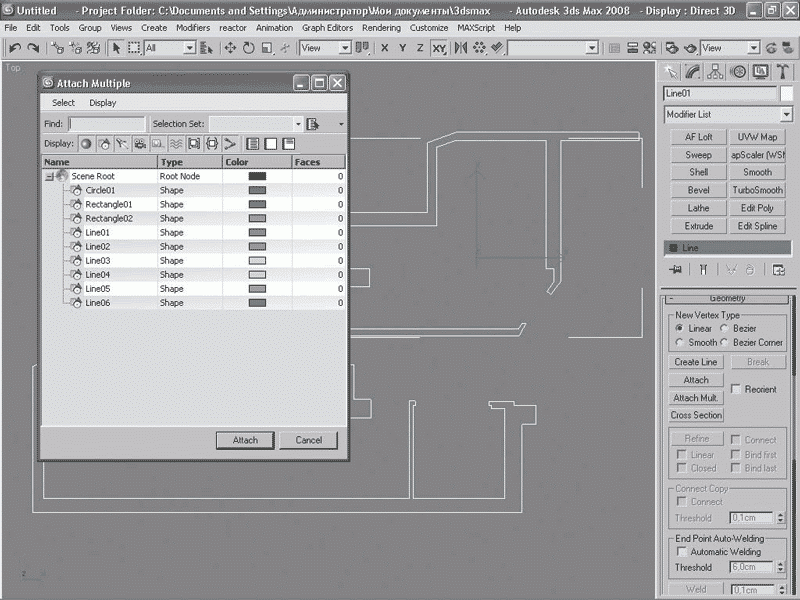Viewport: 800px width, 600px height.
Task: Click the Undo arrow in main toolbar
Action: point(15,48)
